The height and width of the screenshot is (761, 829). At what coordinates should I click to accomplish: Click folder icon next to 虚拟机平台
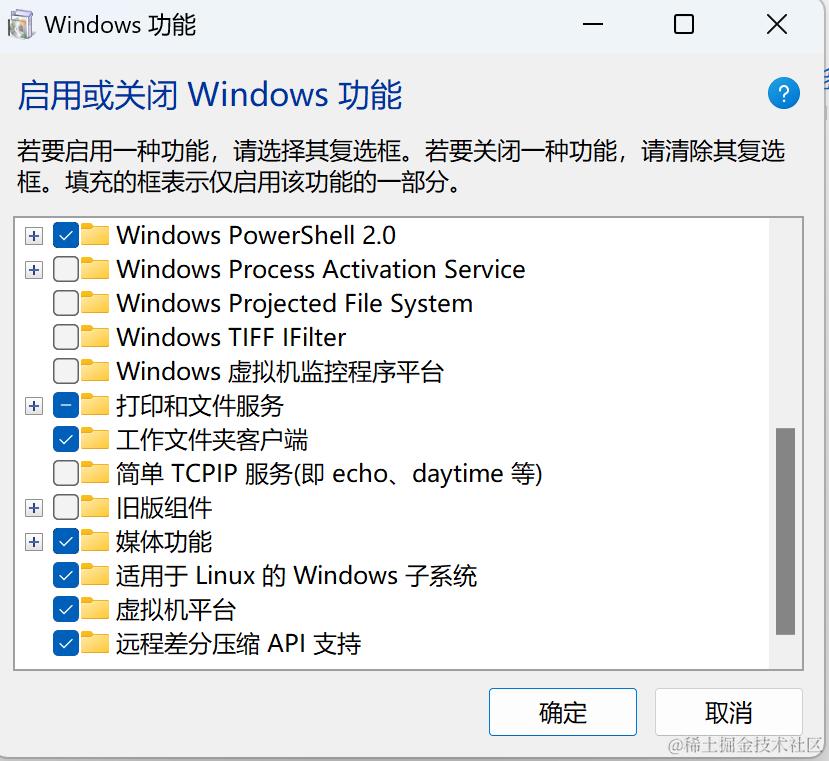96,610
